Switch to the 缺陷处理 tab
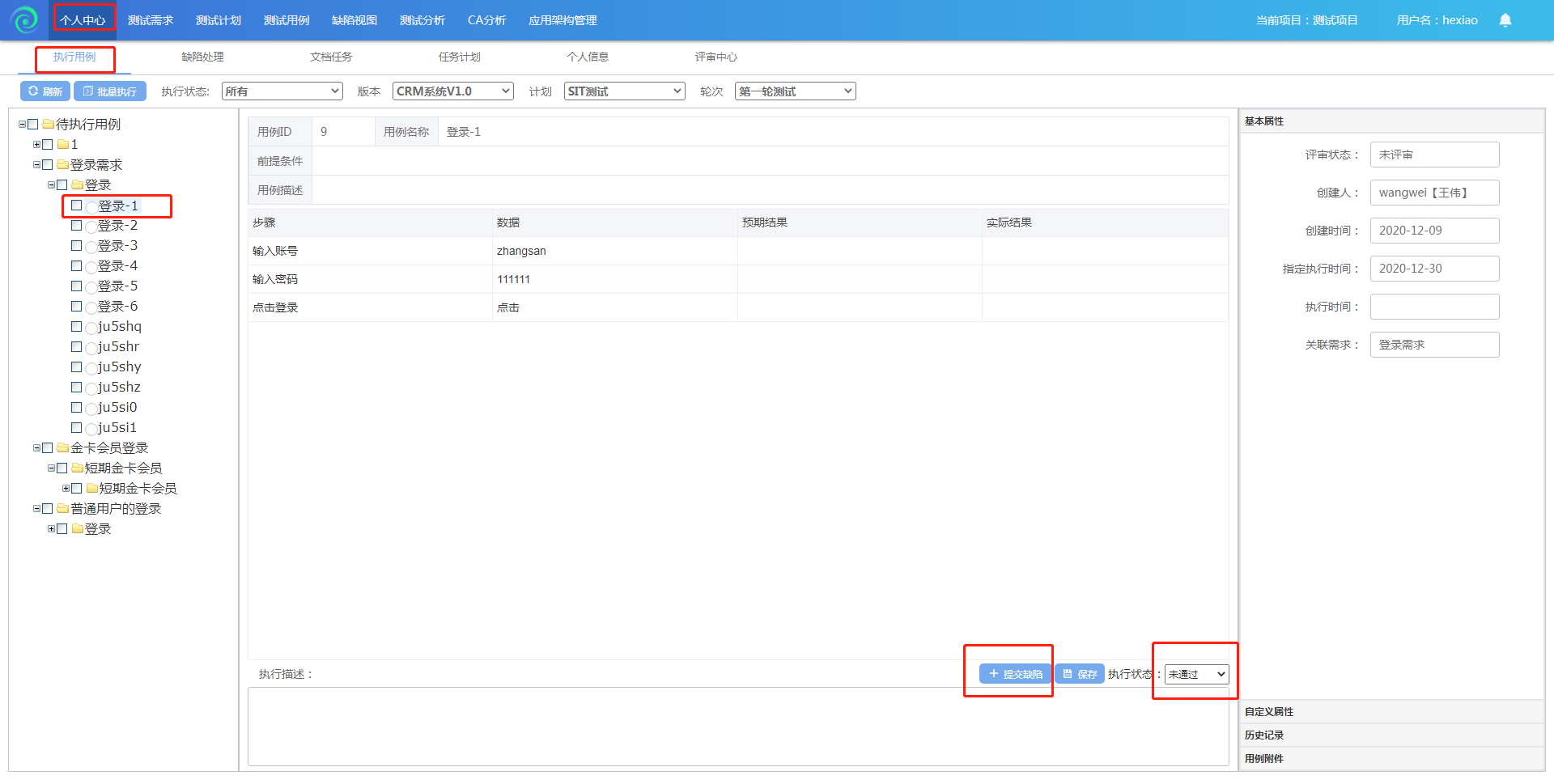1554x784 pixels. (x=202, y=57)
